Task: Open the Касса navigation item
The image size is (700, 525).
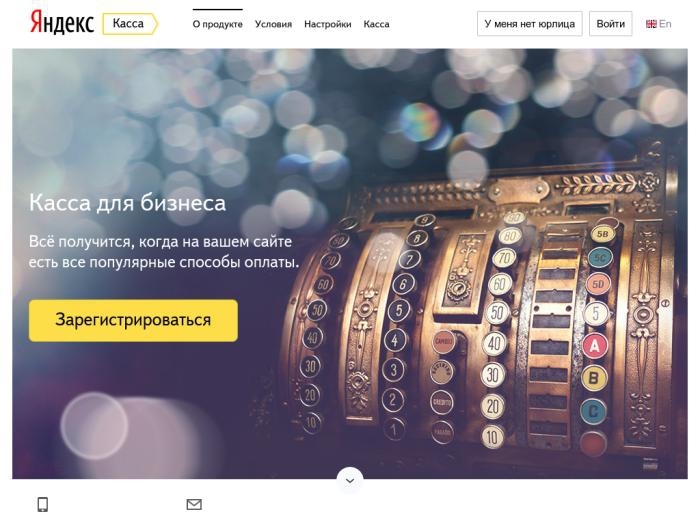Action: [x=376, y=24]
